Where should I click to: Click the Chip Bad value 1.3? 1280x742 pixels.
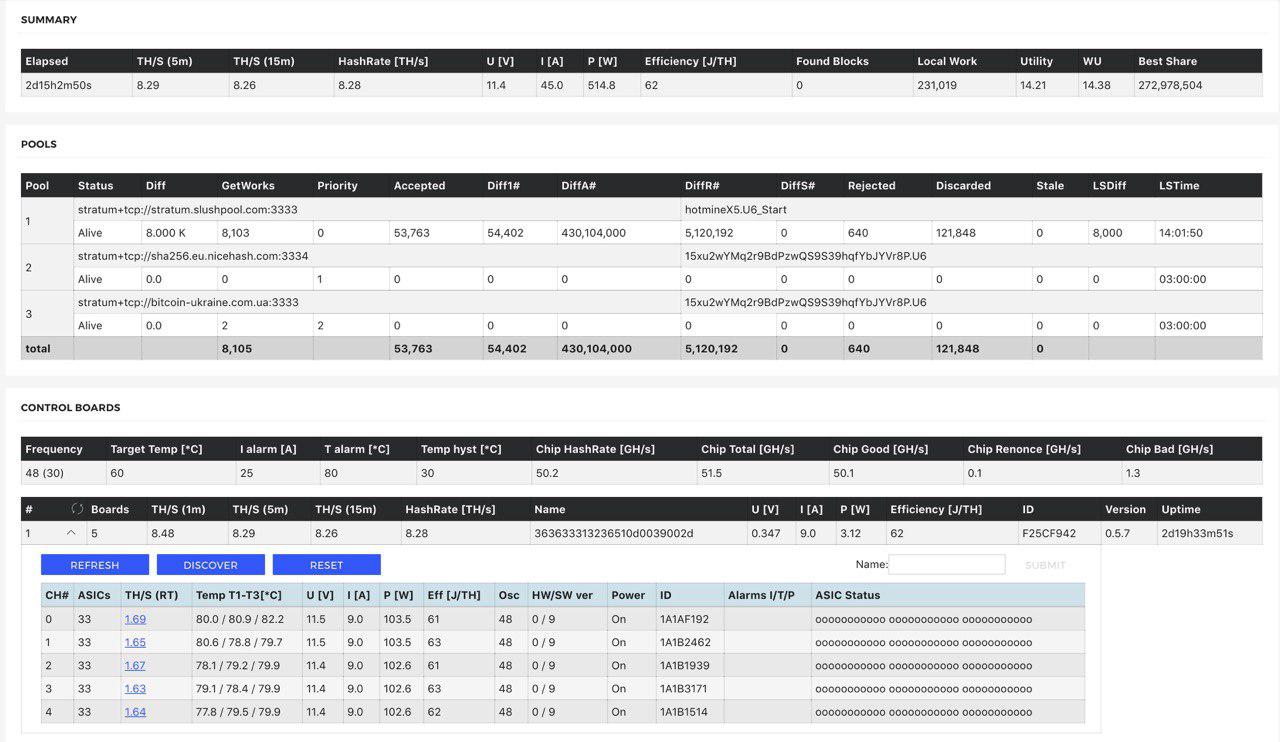(x=1133, y=473)
